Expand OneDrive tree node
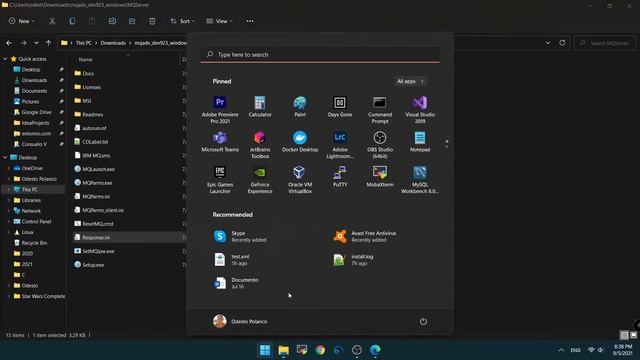Screen dimensions: 640x360 [x=9, y=168]
